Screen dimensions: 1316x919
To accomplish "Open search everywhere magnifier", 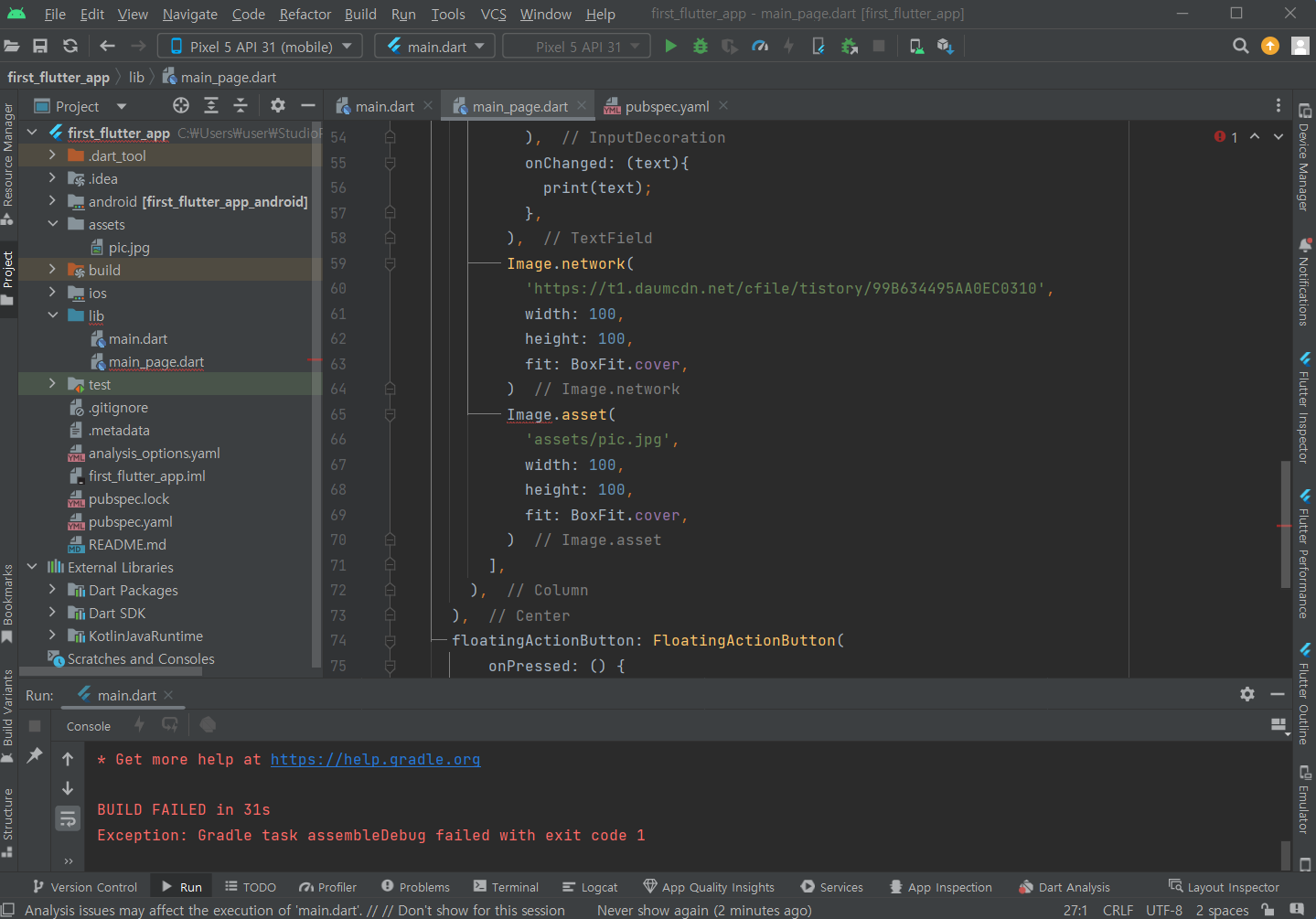I will pyautogui.click(x=1241, y=47).
